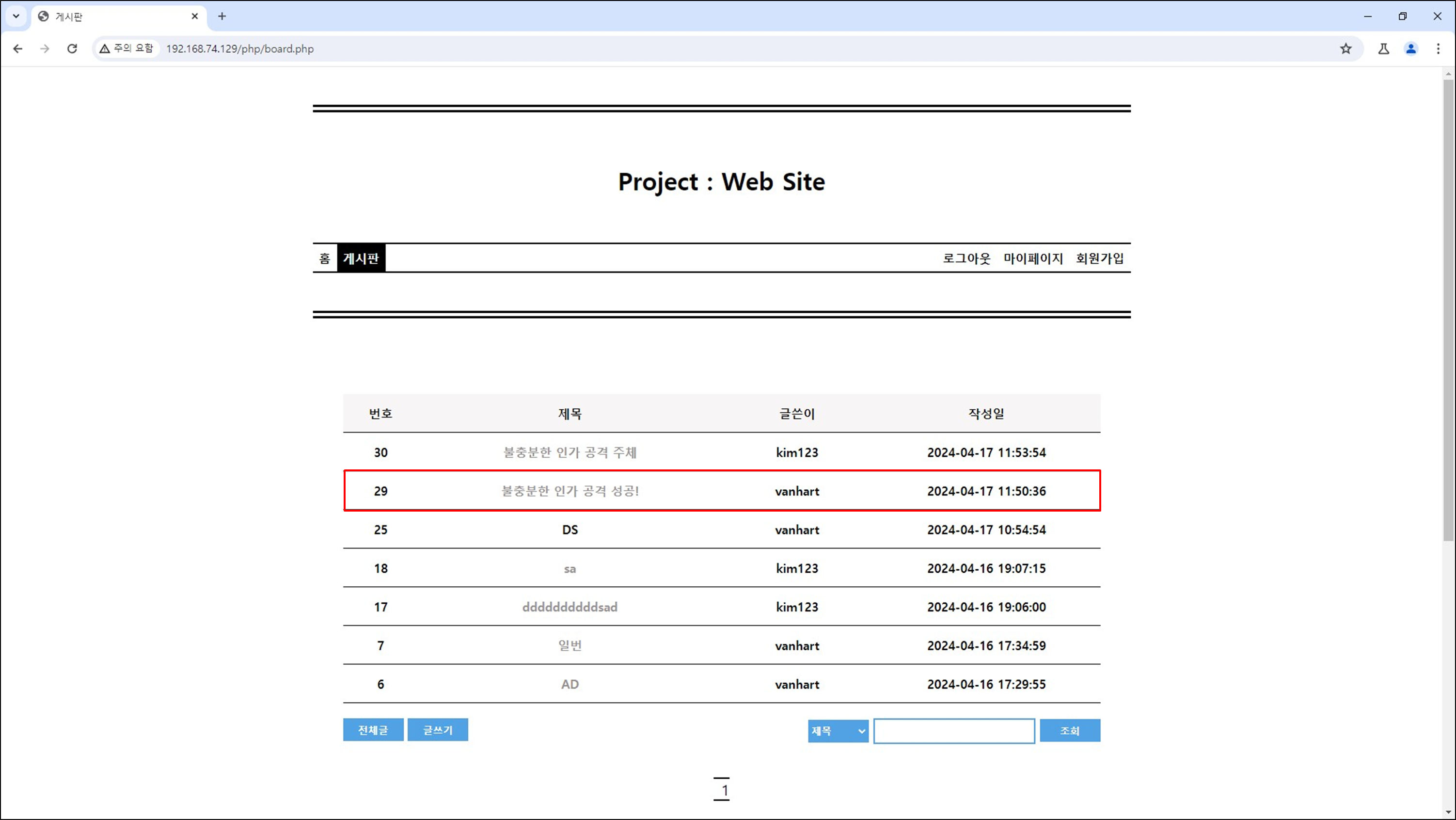Click post number 30 cell

point(380,452)
